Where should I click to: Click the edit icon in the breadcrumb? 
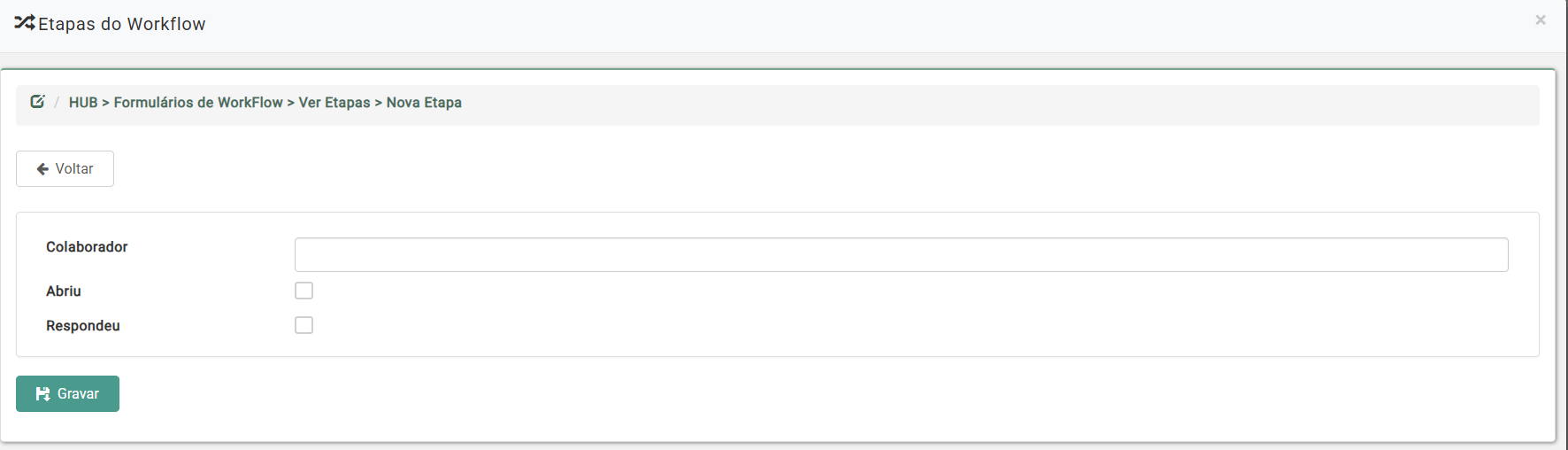[x=37, y=102]
